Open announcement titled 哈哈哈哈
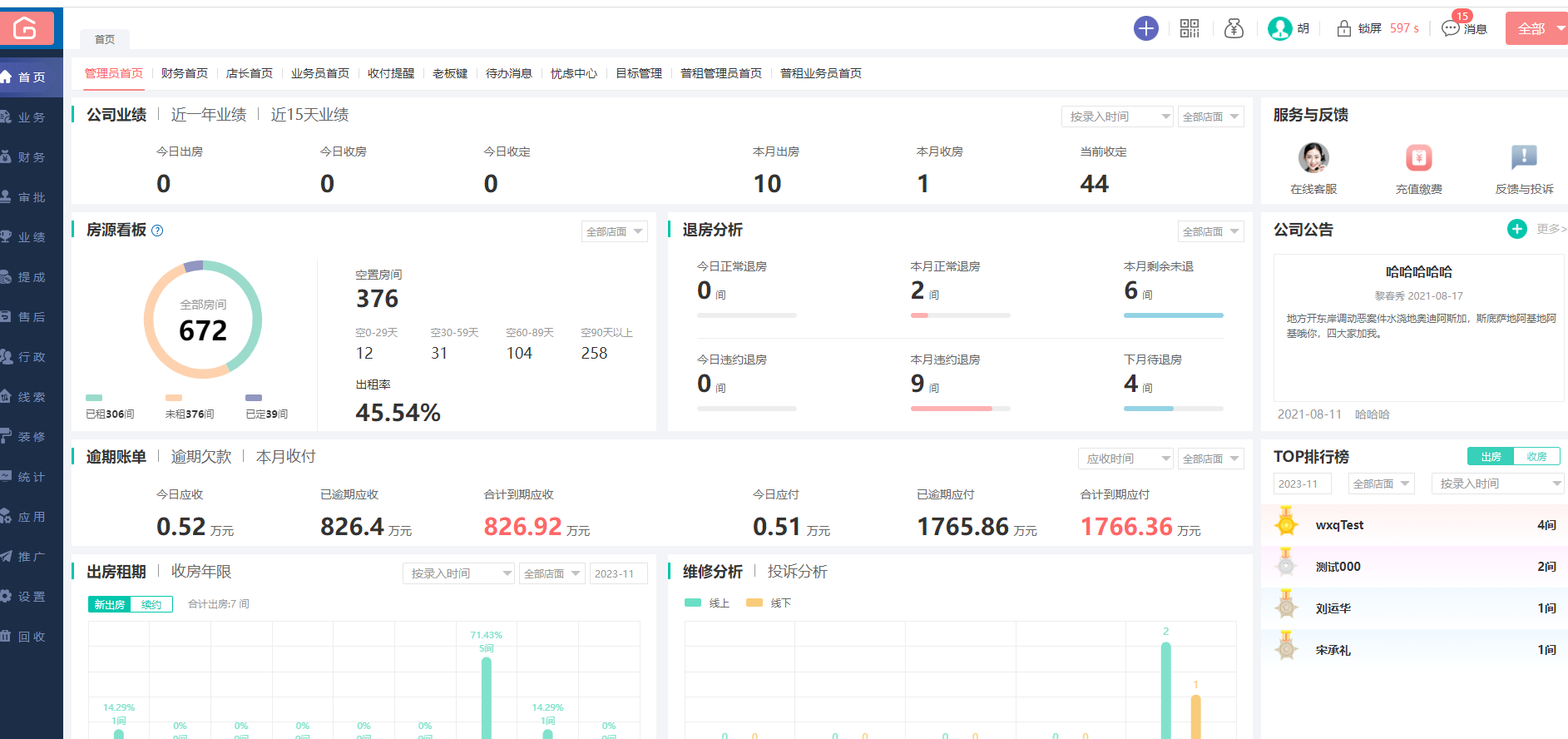This screenshot has width=1568, height=739. pyautogui.click(x=1419, y=271)
